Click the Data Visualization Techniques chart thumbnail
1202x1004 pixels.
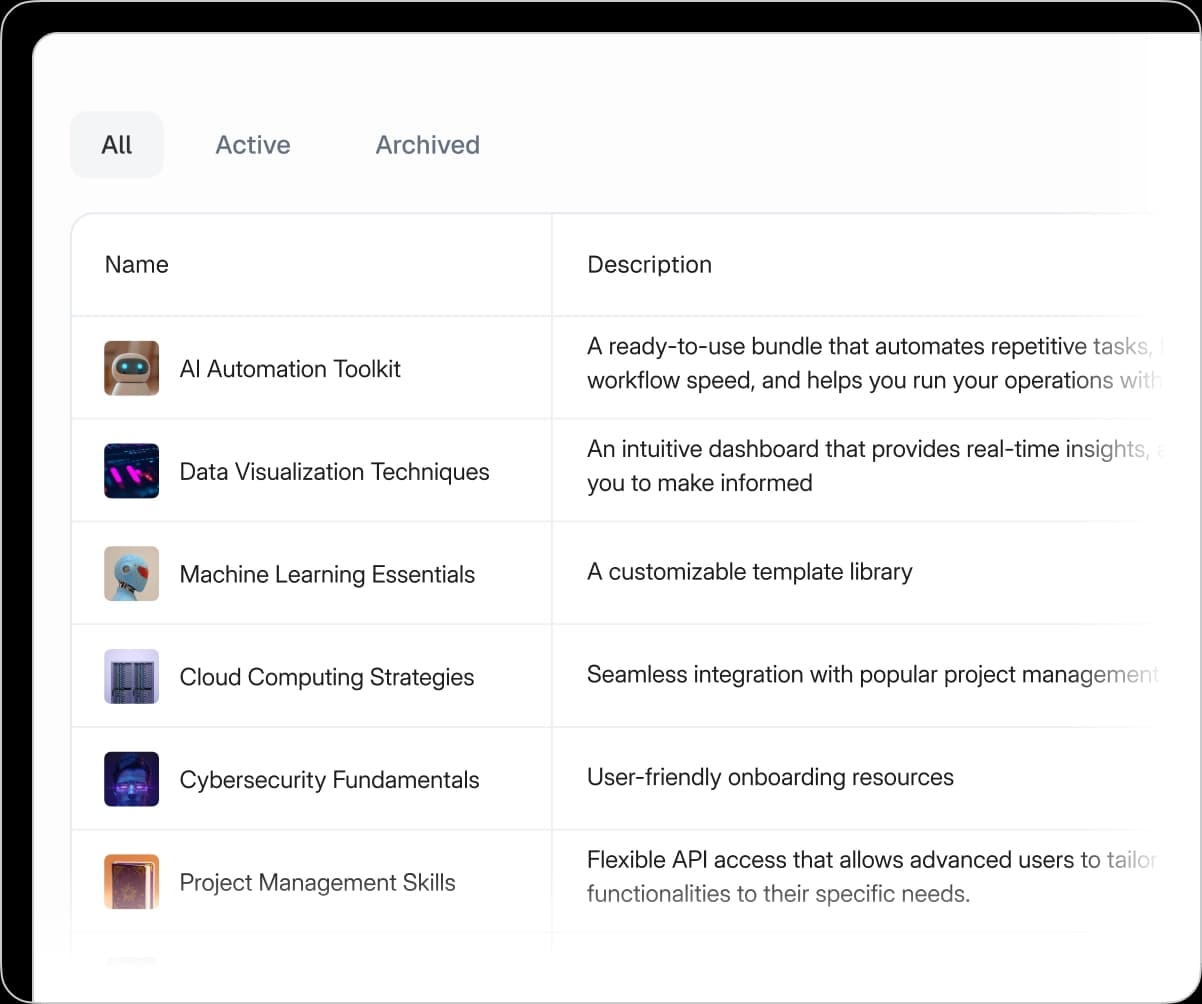coord(131,470)
